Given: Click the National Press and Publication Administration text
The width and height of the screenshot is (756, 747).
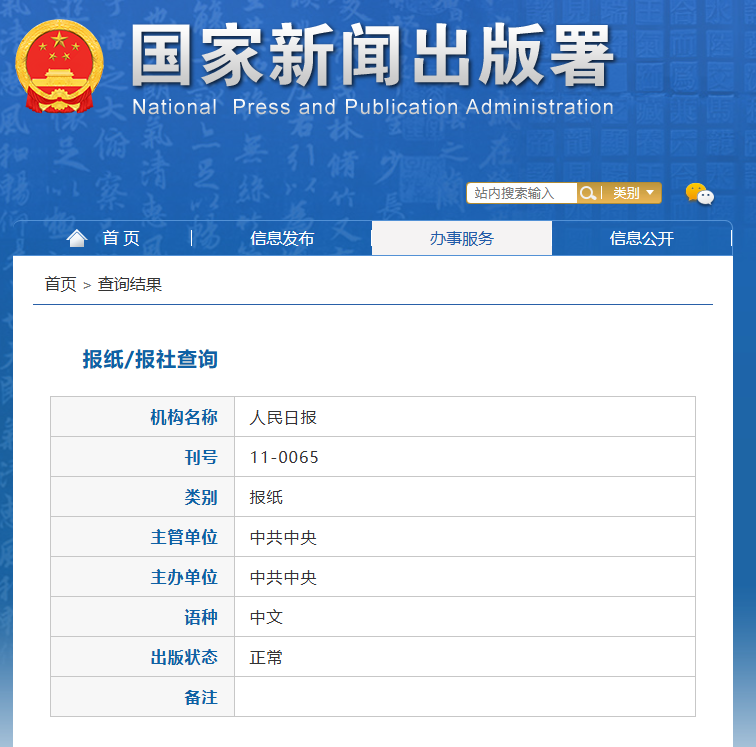Looking at the screenshot, I should [373, 107].
